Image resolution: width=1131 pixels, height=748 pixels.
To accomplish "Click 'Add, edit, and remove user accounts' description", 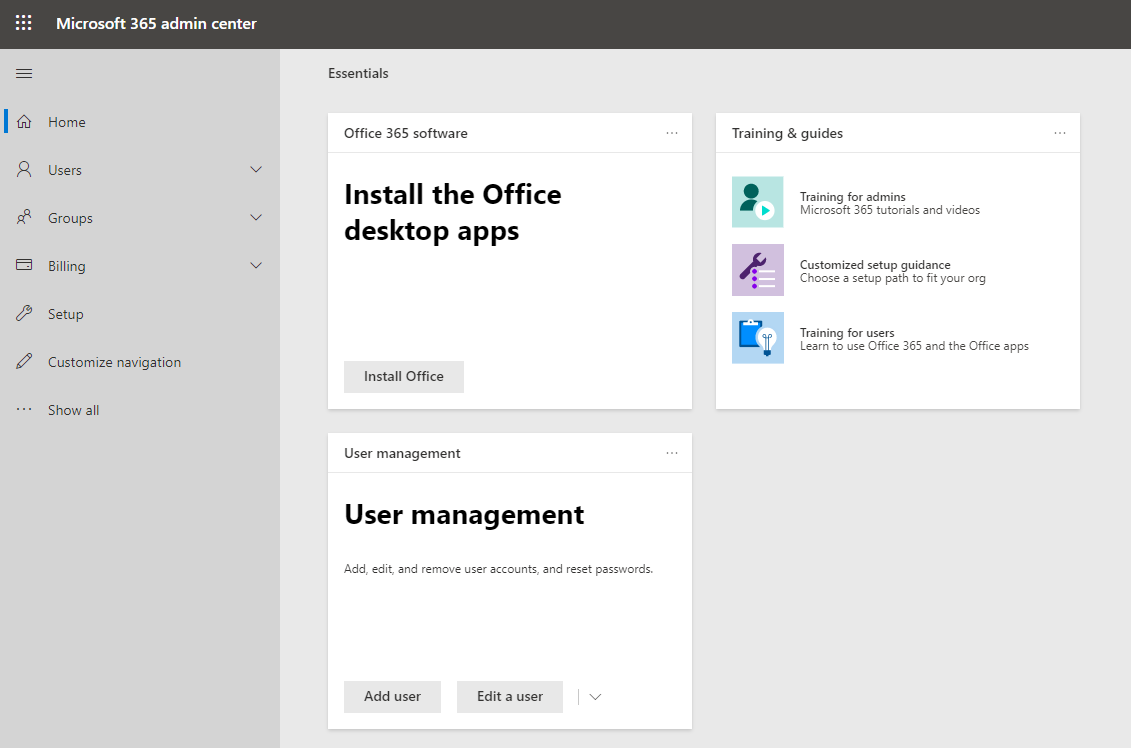I will click(x=498, y=569).
